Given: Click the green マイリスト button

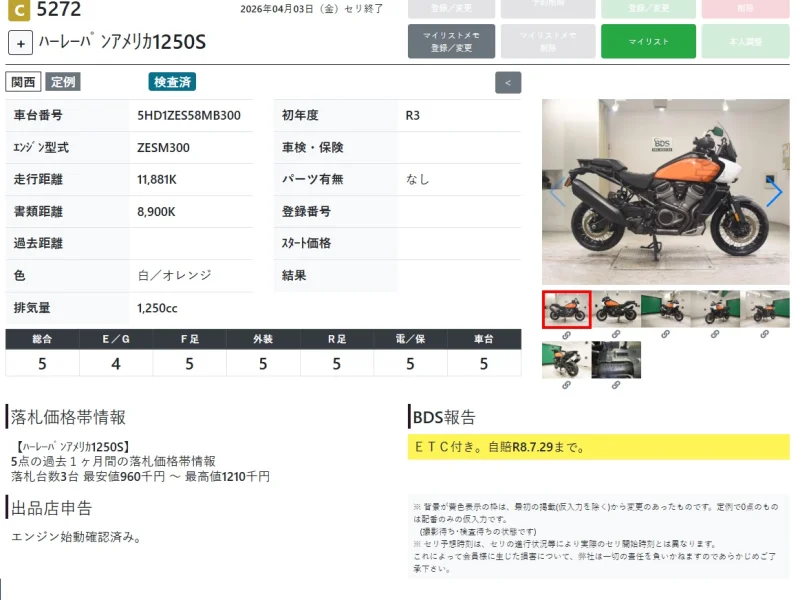Looking at the screenshot, I should coord(648,41).
